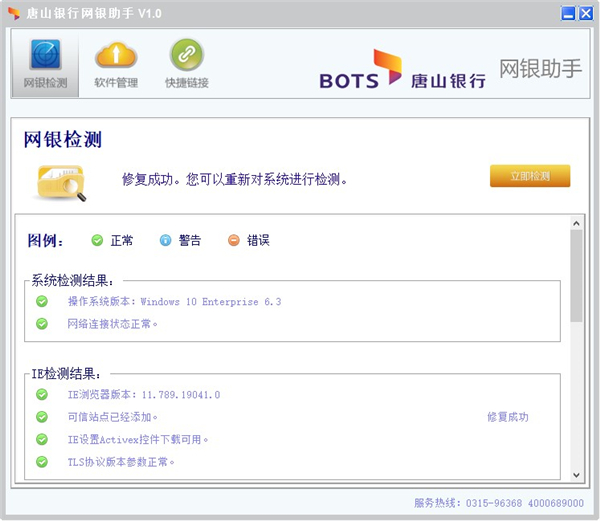The image size is (600, 521).
Task: Select the 可信站点已经添加 result line
Action: click(112, 417)
